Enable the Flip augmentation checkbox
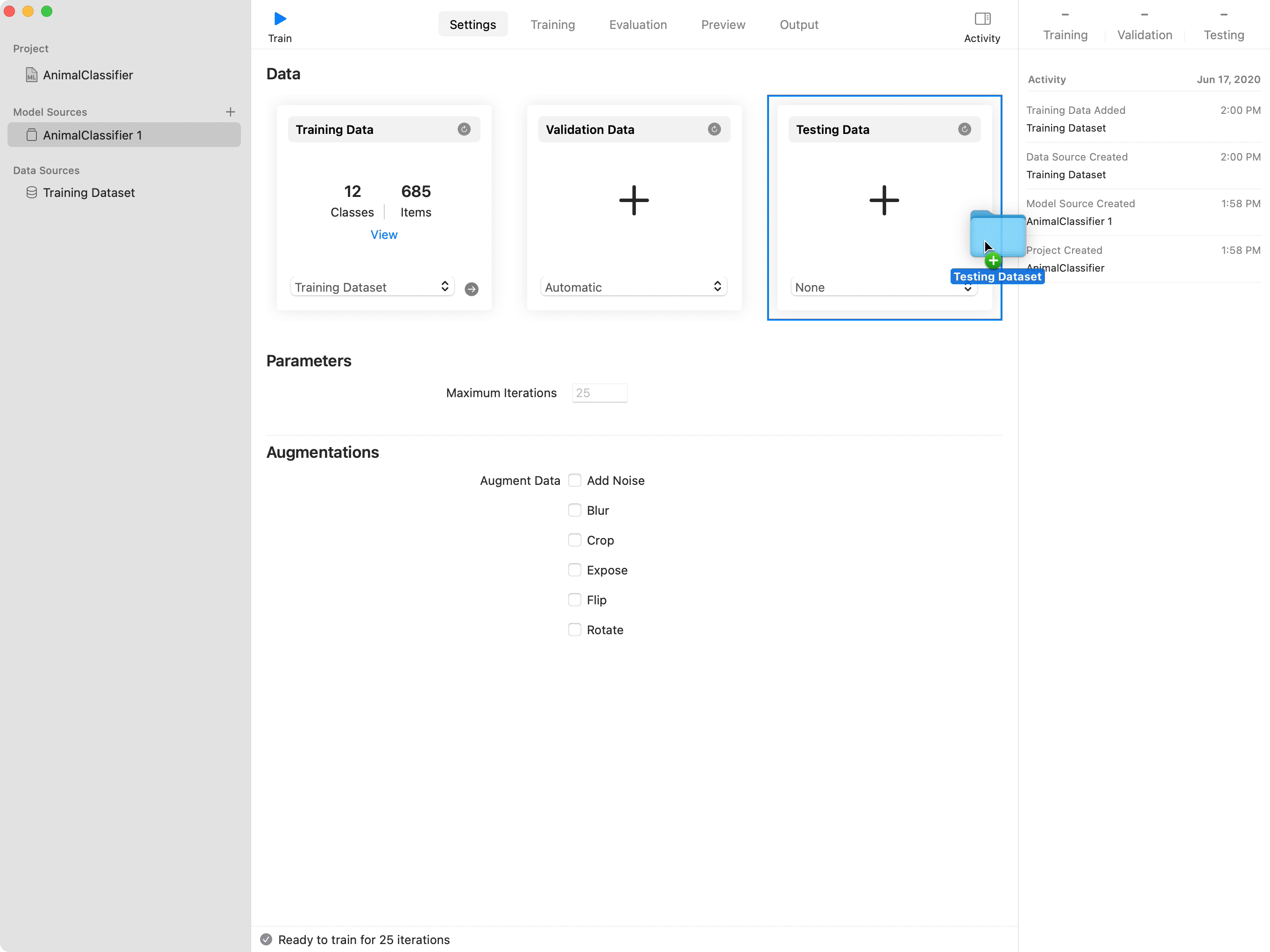This screenshot has width=1270, height=952. 574,599
